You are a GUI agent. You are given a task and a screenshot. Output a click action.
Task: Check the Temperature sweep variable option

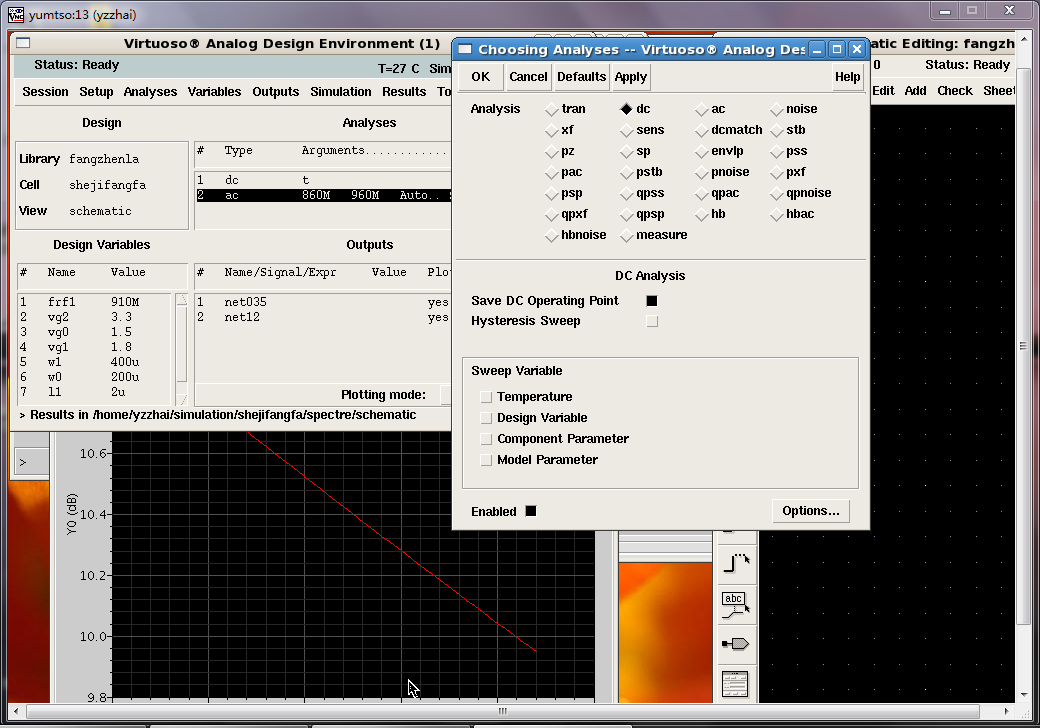pyautogui.click(x=486, y=397)
